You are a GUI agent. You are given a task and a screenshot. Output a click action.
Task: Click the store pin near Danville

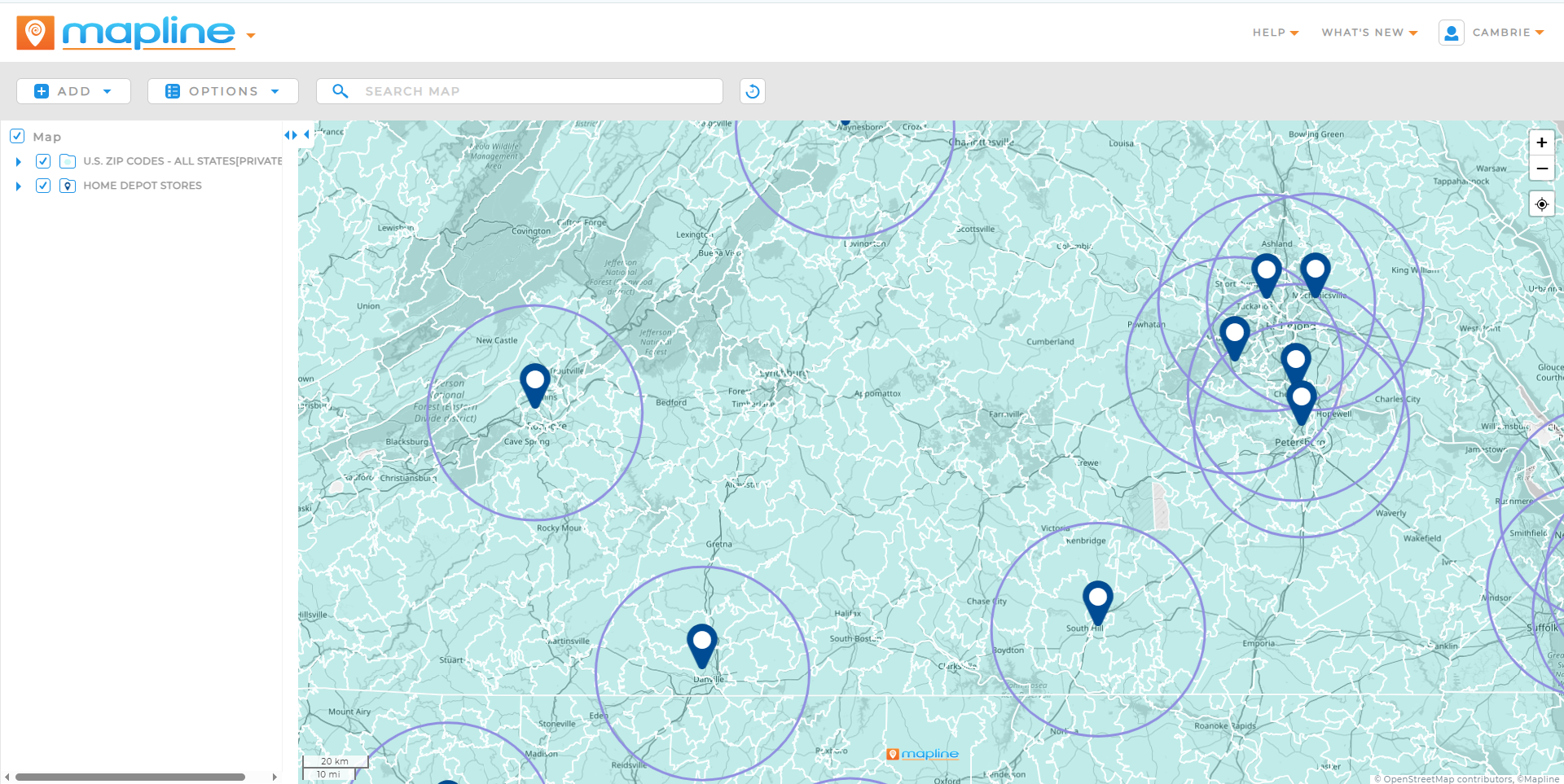[701, 646]
